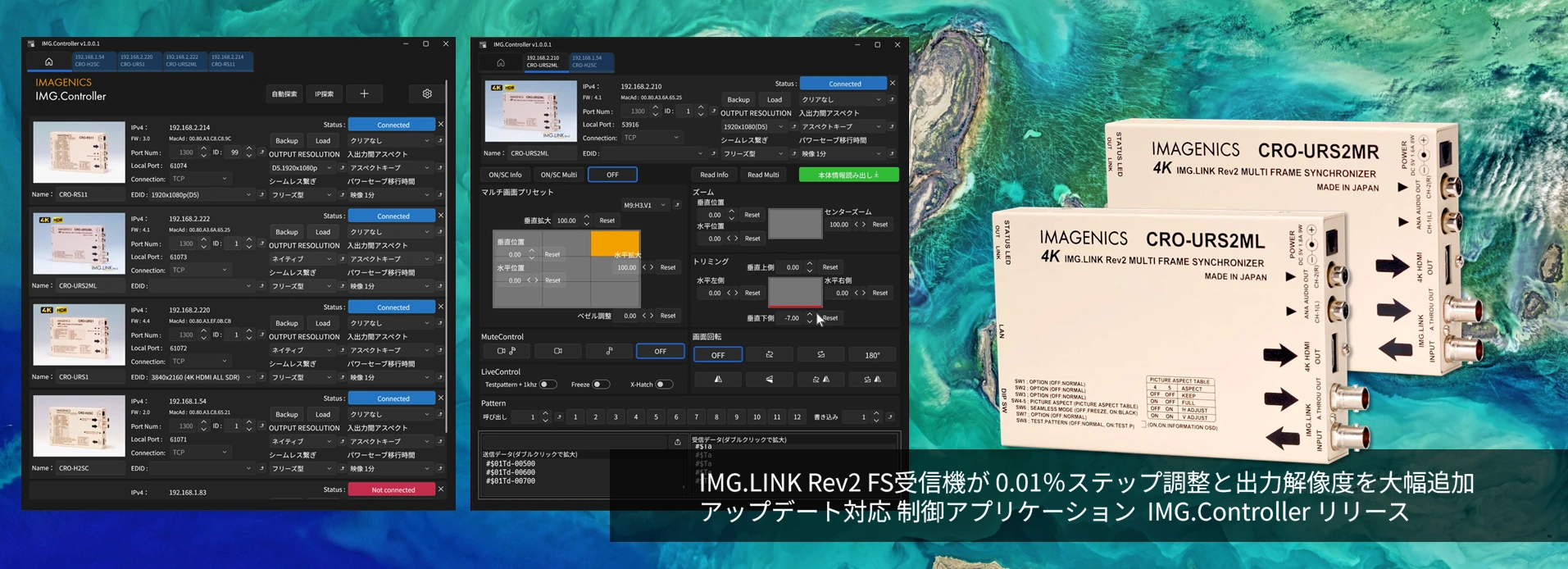Open Connection TCP dropdown for 192.168.2.214
Image resolution: width=1568 pixels, height=569 pixels.
(x=200, y=179)
